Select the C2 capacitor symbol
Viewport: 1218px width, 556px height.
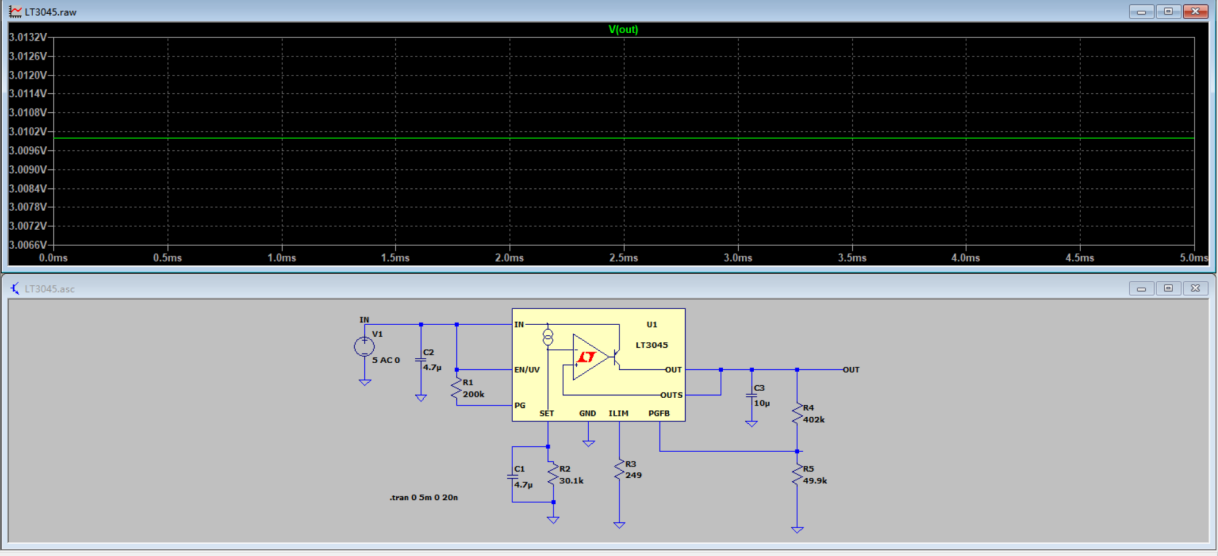420,360
